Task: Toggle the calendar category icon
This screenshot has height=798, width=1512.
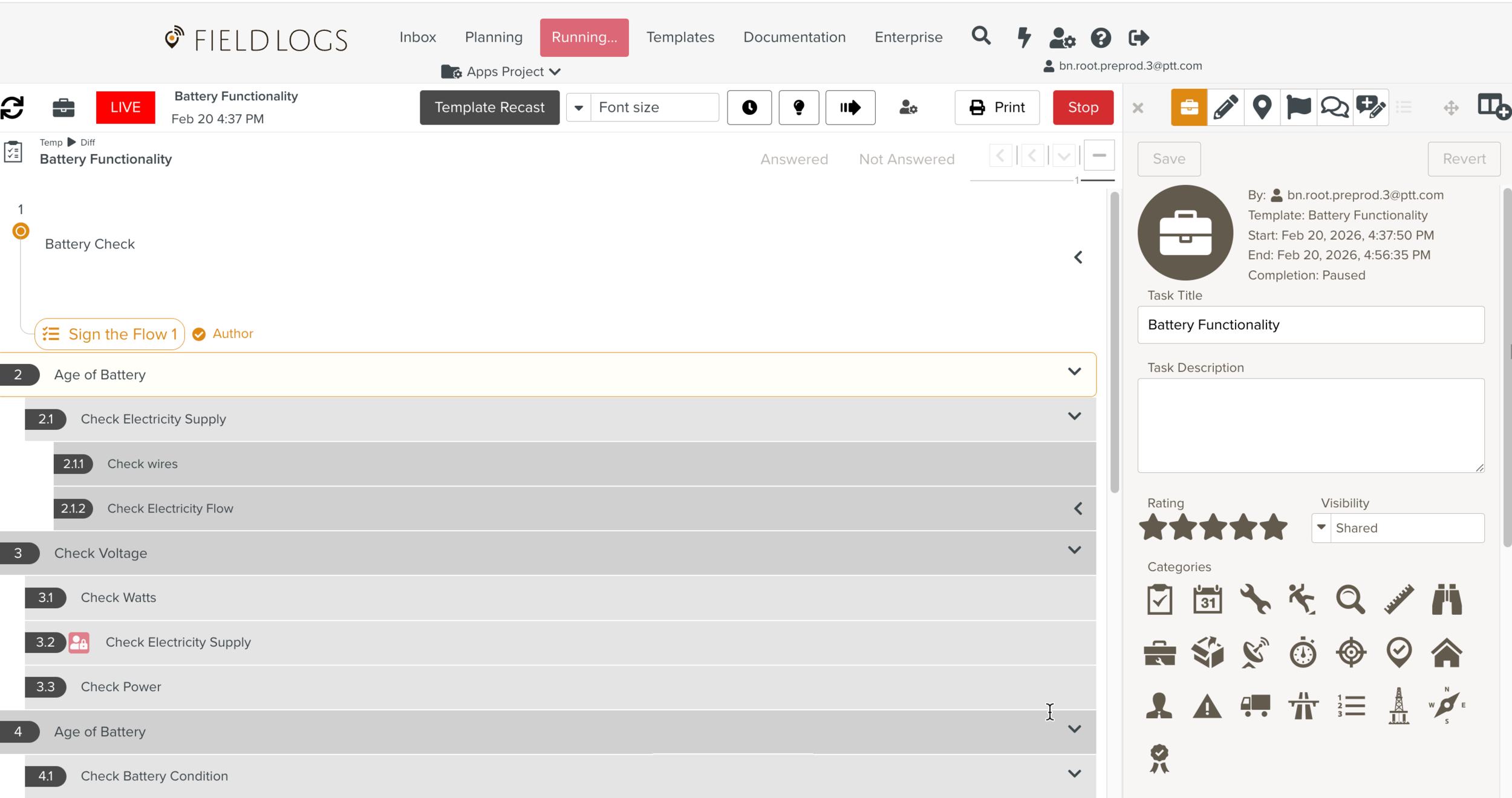Action: (x=1207, y=600)
